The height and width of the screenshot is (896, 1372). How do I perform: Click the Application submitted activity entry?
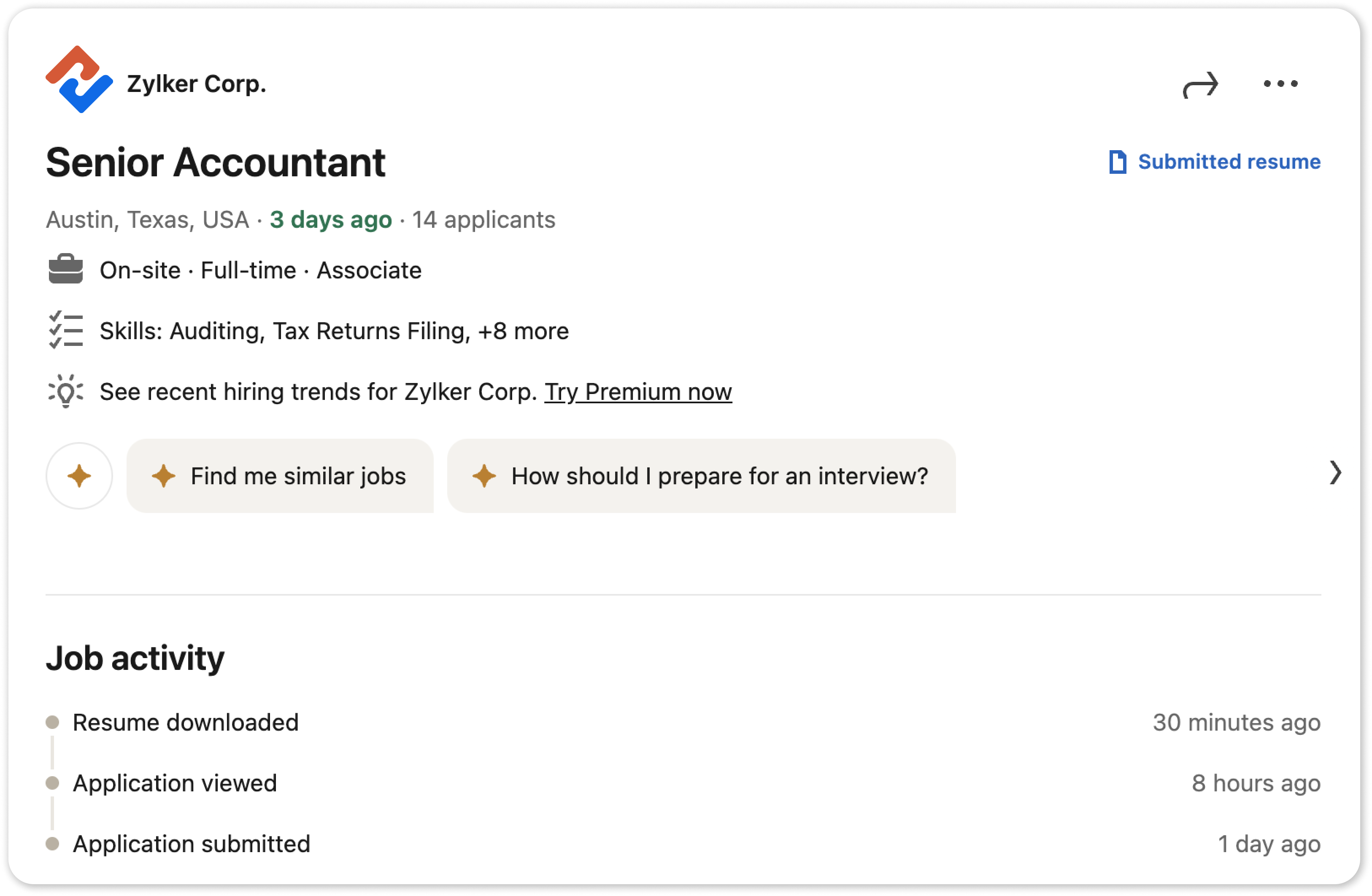coord(683,844)
